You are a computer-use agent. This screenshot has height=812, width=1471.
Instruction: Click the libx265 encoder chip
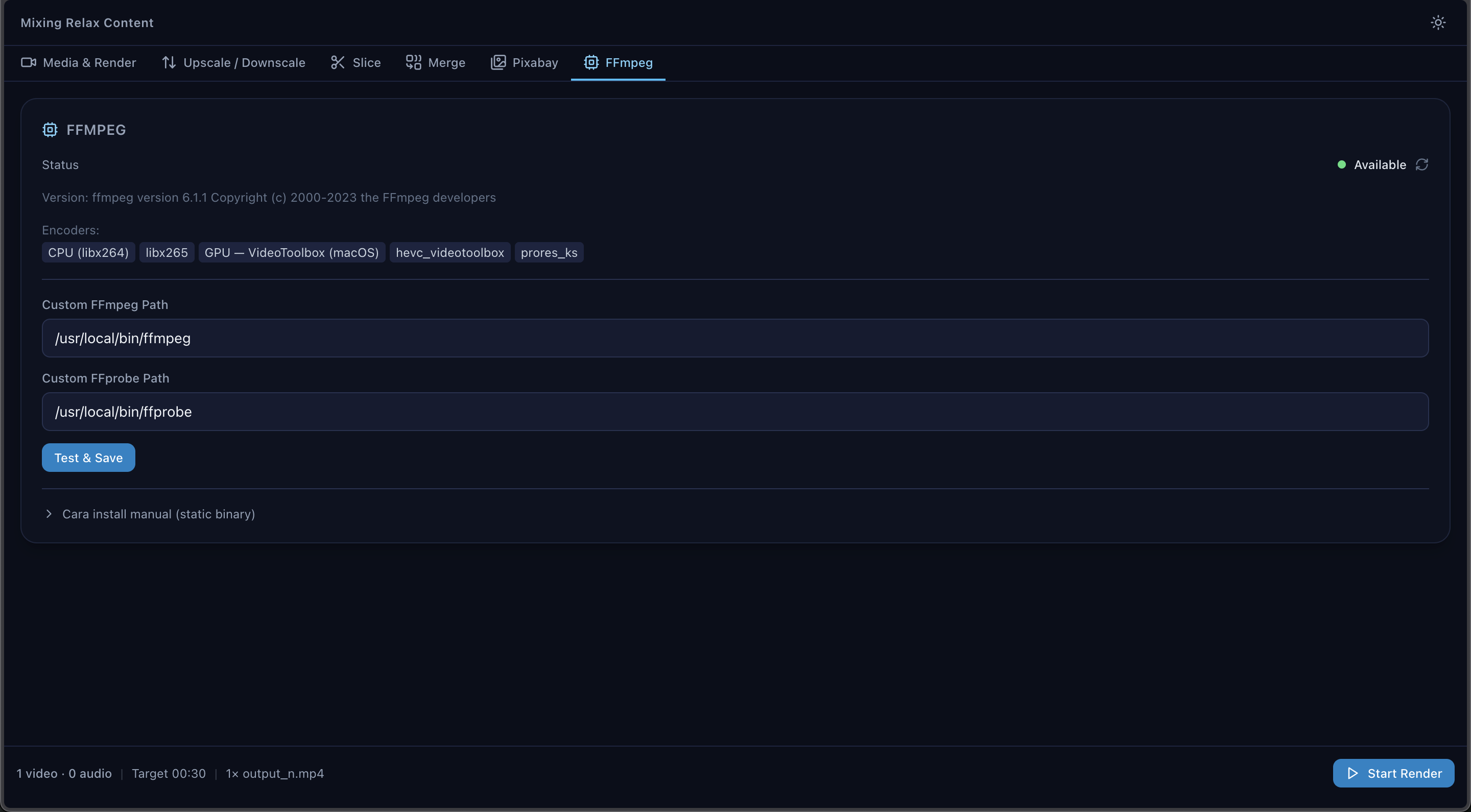point(167,252)
